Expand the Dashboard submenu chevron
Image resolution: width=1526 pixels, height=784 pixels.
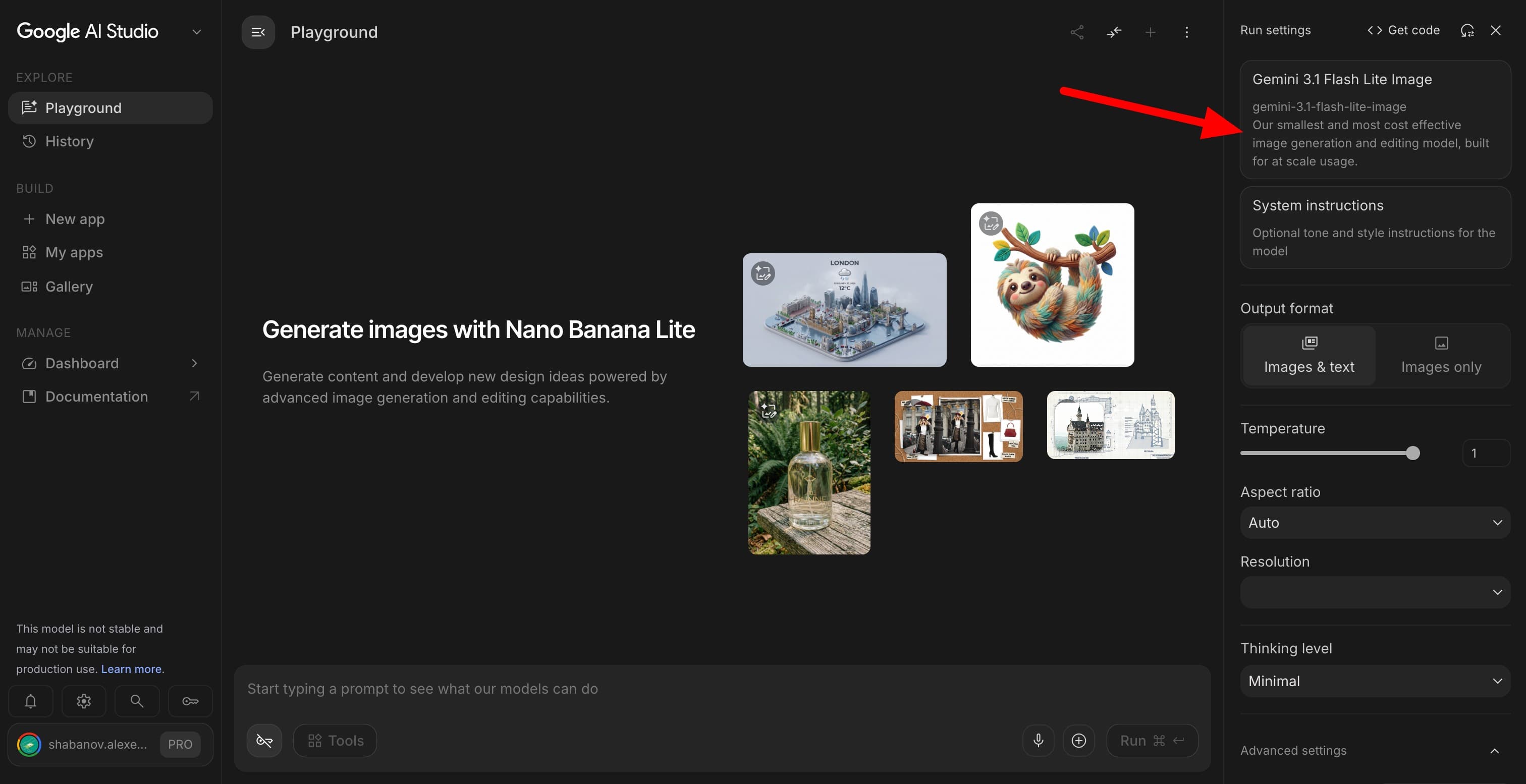point(194,363)
